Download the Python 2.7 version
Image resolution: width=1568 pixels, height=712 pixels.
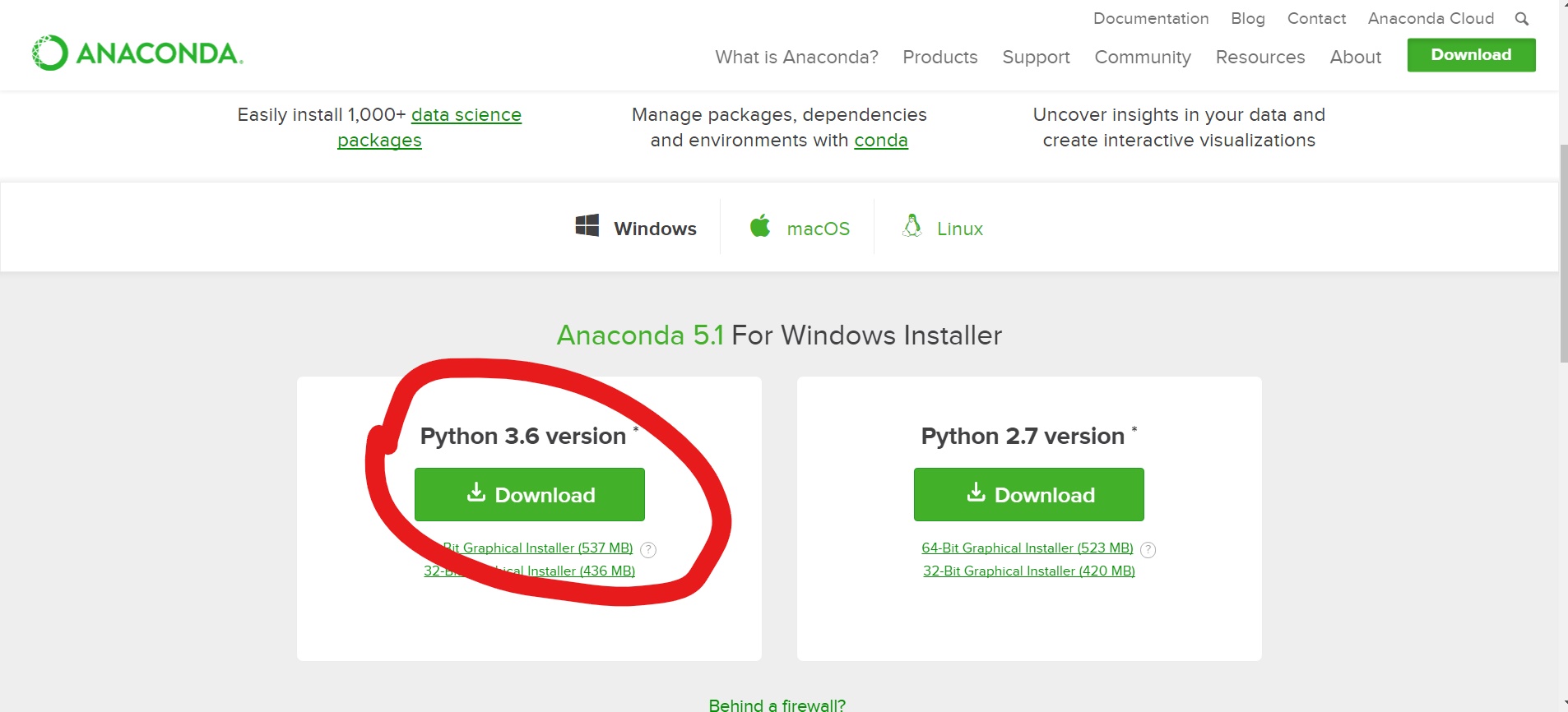tap(1028, 494)
